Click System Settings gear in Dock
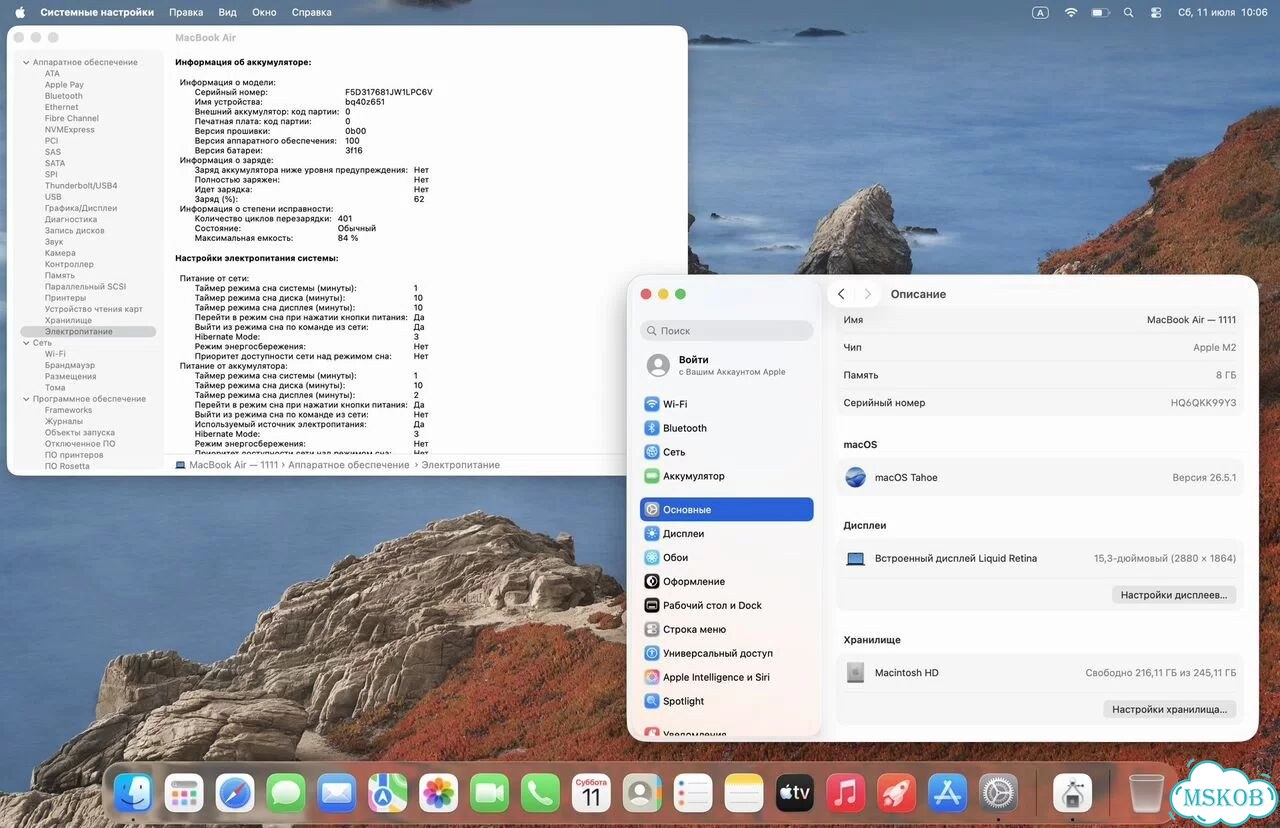This screenshot has height=828, width=1280. [998, 794]
